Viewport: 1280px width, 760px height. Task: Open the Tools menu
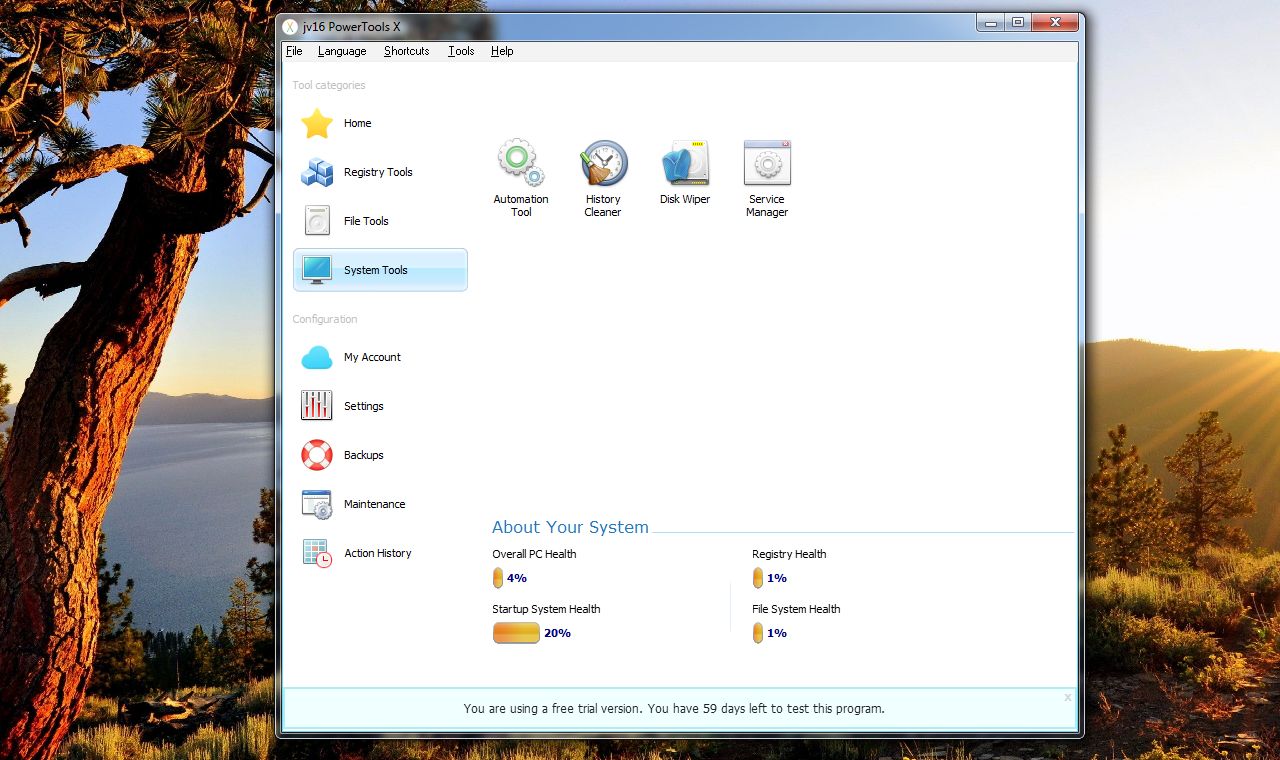(461, 51)
